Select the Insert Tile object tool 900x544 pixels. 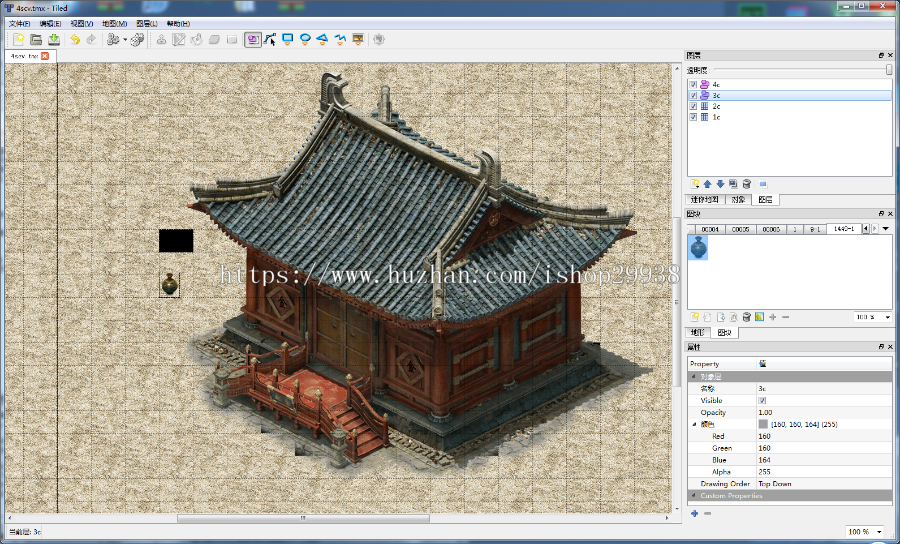(358, 40)
